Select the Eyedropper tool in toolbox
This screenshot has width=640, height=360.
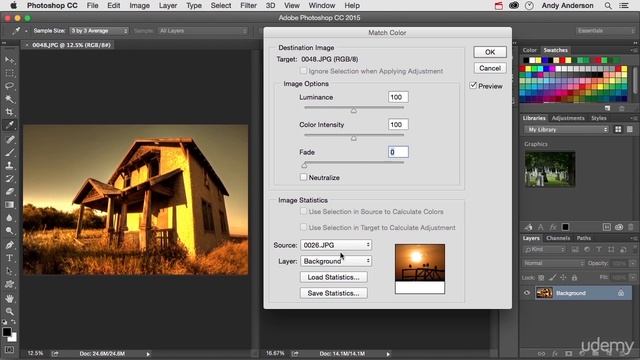point(9,125)
